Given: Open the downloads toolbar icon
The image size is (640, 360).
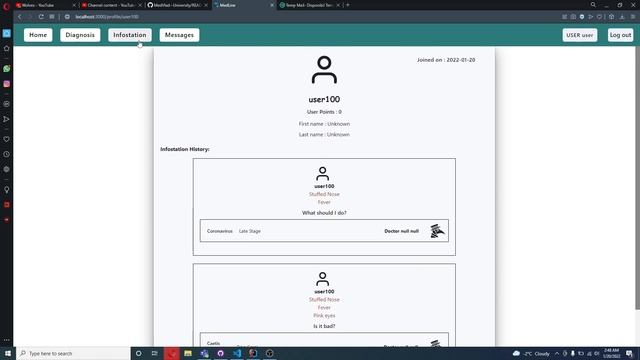Looking at the screenshot, I should pyautogui.click(x=622, y=17).
